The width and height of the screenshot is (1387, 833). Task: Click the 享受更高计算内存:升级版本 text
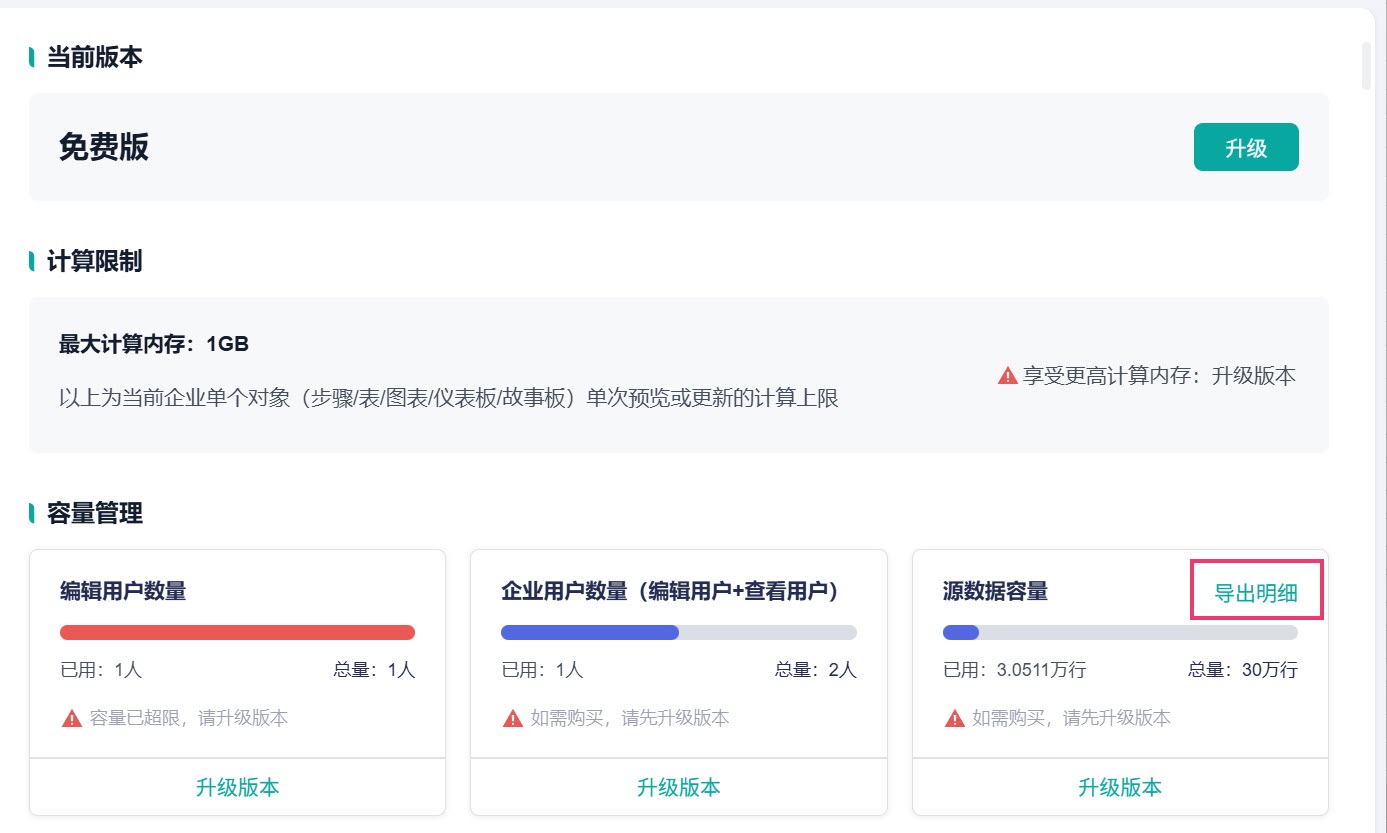tap(1159, 376)
